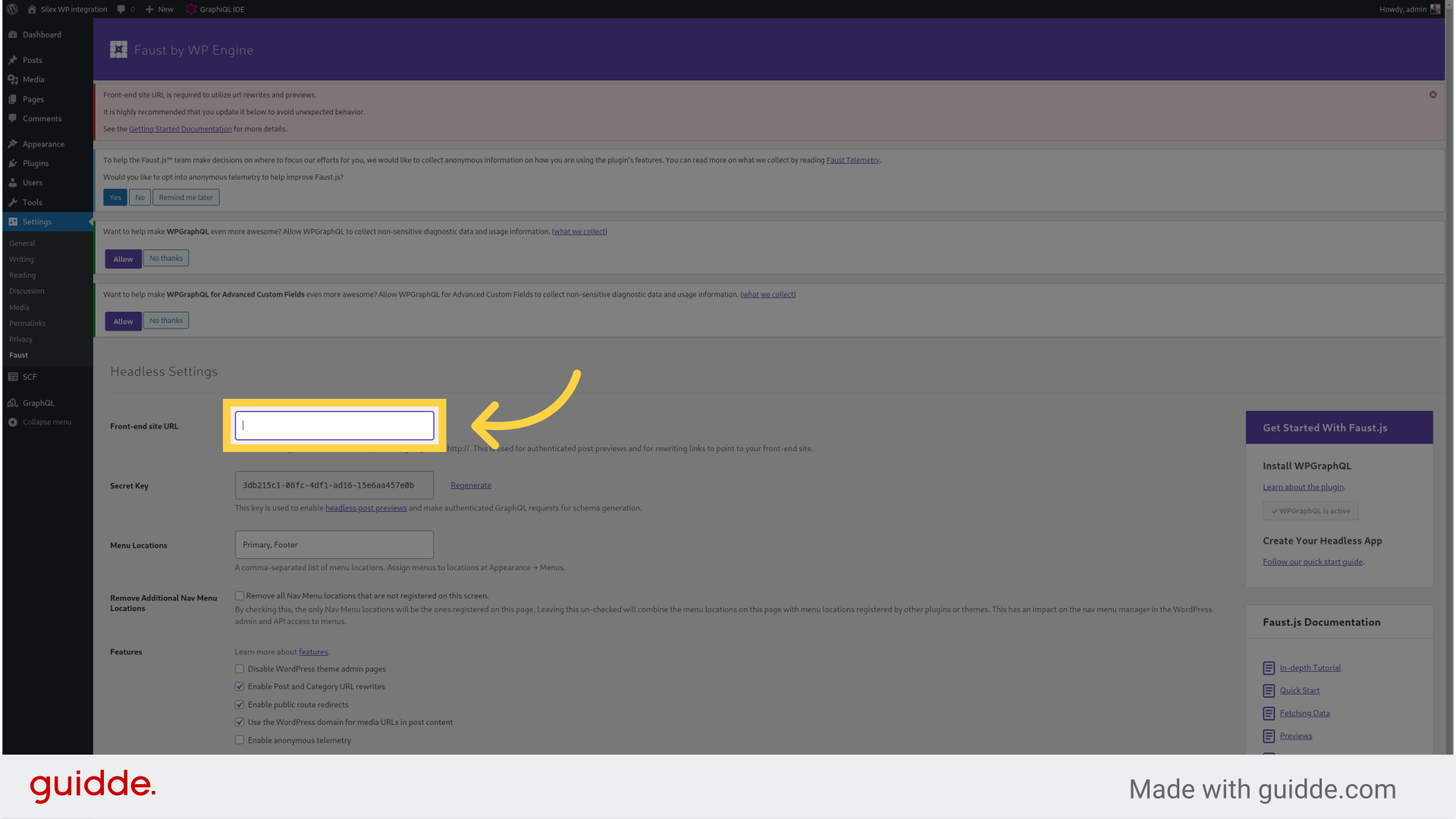Collapse the admin sidebar menu
This screenshot has height=819, width=1456.
(x=39, y=422)
